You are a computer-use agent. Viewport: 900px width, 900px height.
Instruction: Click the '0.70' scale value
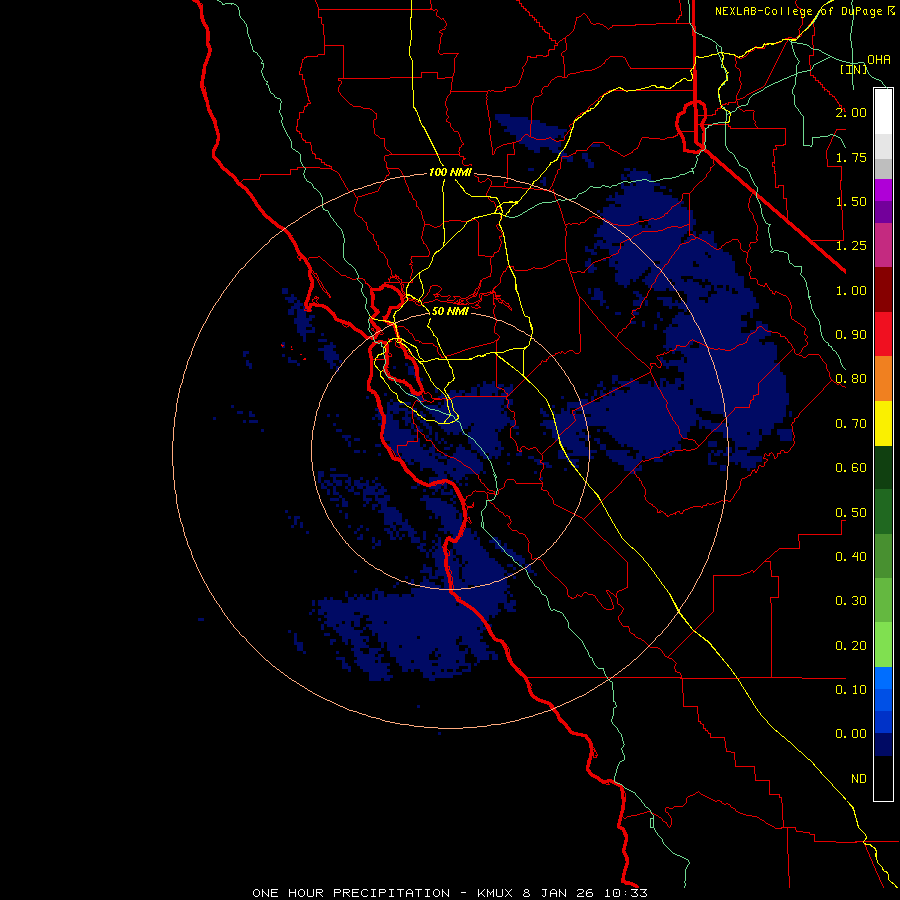click(851, 424)
